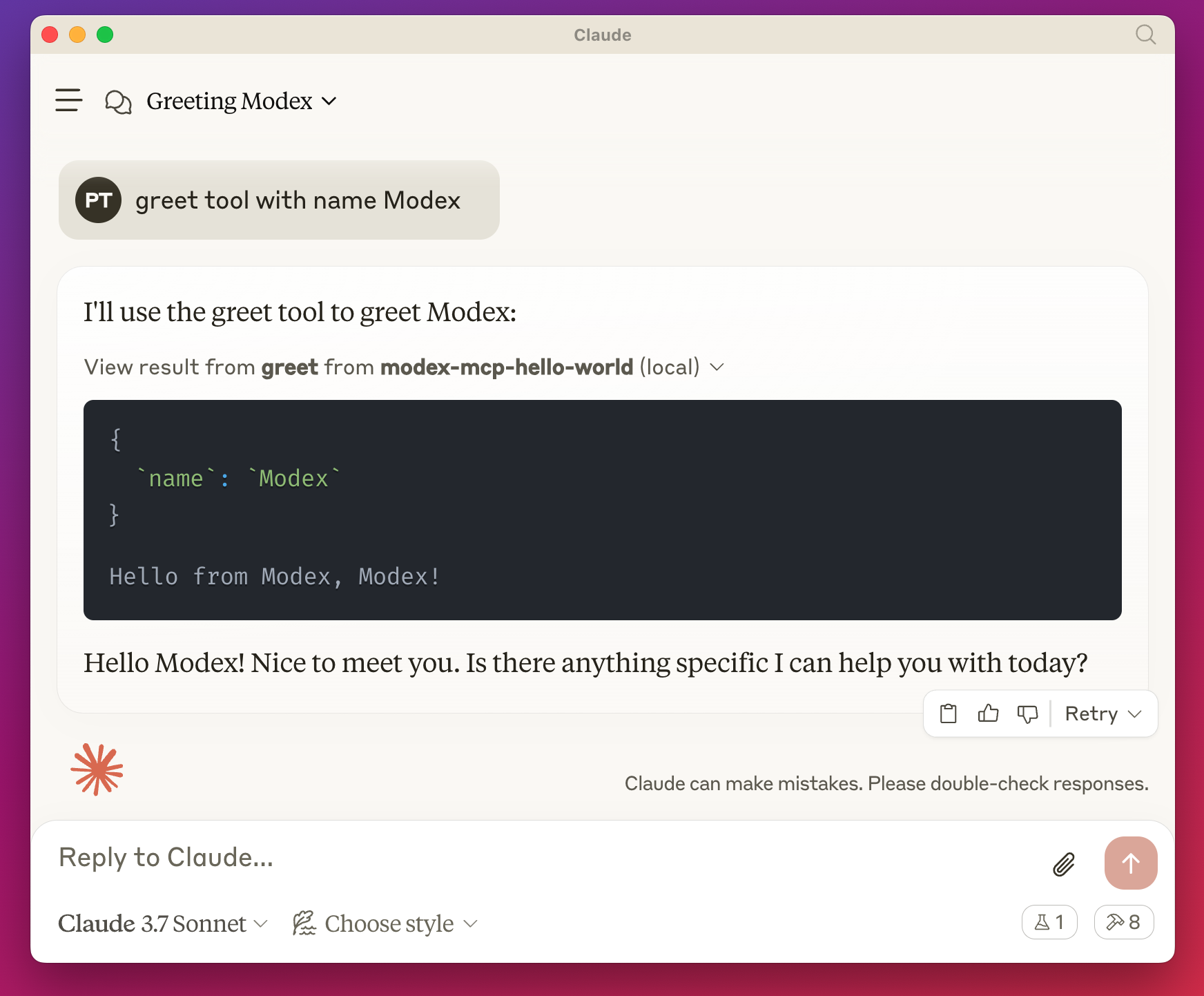Give the response a thumbs down
Image resolution: width=1204 pixels, height=996 pixels.
[1027, 714]
